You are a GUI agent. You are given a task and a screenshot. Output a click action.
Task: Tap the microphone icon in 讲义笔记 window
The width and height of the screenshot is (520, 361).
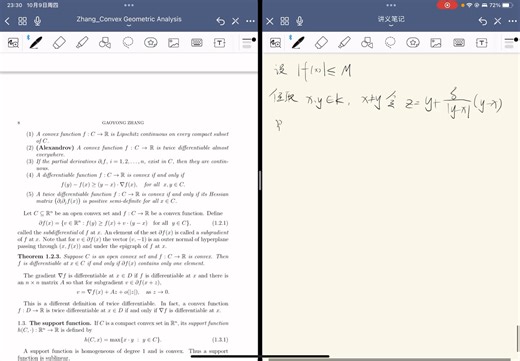(300, 21)
